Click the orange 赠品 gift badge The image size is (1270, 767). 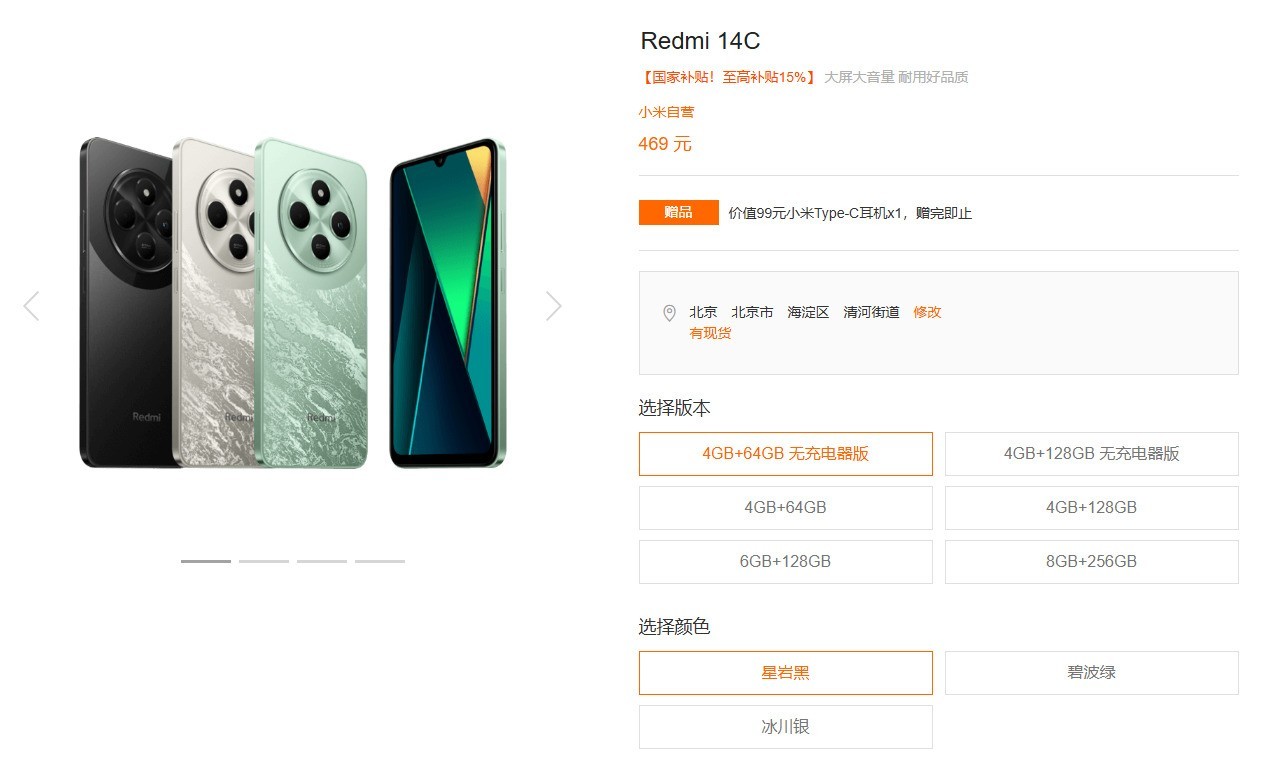click(678, 213)
